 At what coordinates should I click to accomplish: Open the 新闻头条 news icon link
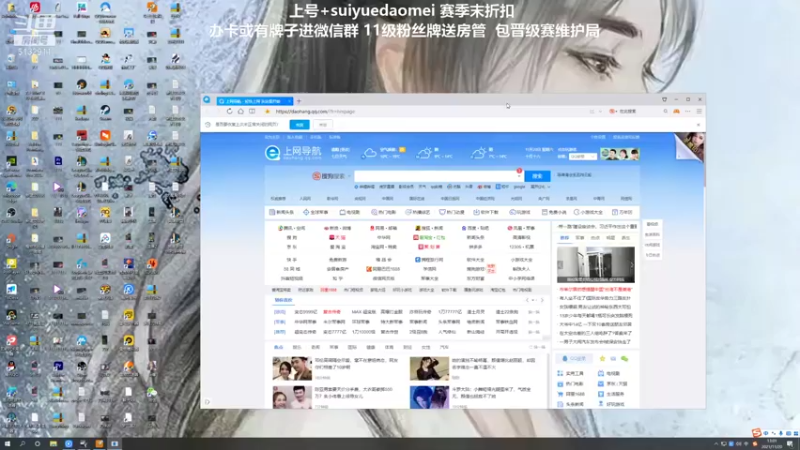tap(281, 212)
